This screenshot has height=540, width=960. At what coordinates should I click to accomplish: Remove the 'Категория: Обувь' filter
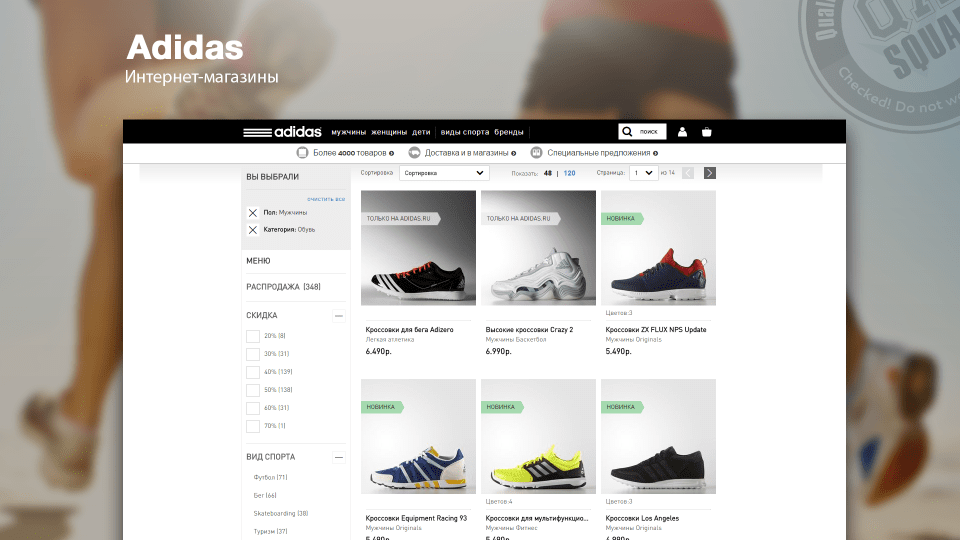pos(253,229)
